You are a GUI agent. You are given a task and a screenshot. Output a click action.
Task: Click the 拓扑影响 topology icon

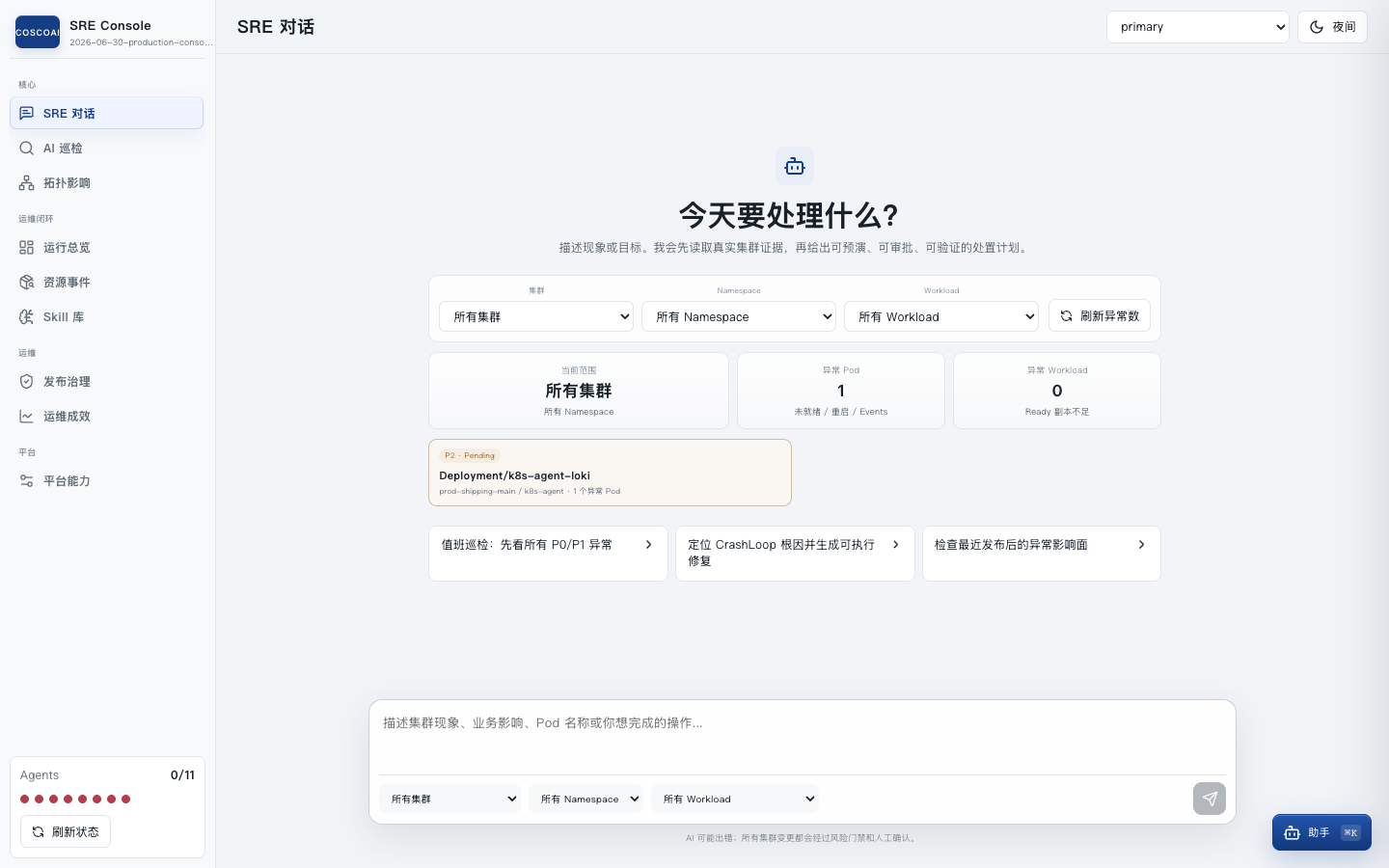pos(27,182)
